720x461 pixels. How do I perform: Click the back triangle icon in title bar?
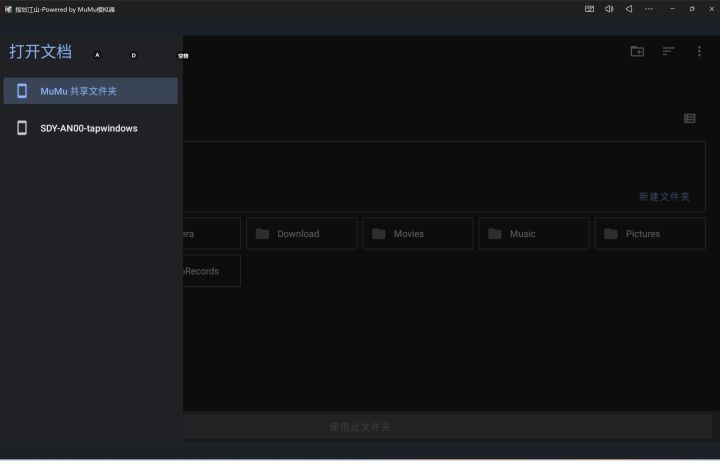[629, 9]
